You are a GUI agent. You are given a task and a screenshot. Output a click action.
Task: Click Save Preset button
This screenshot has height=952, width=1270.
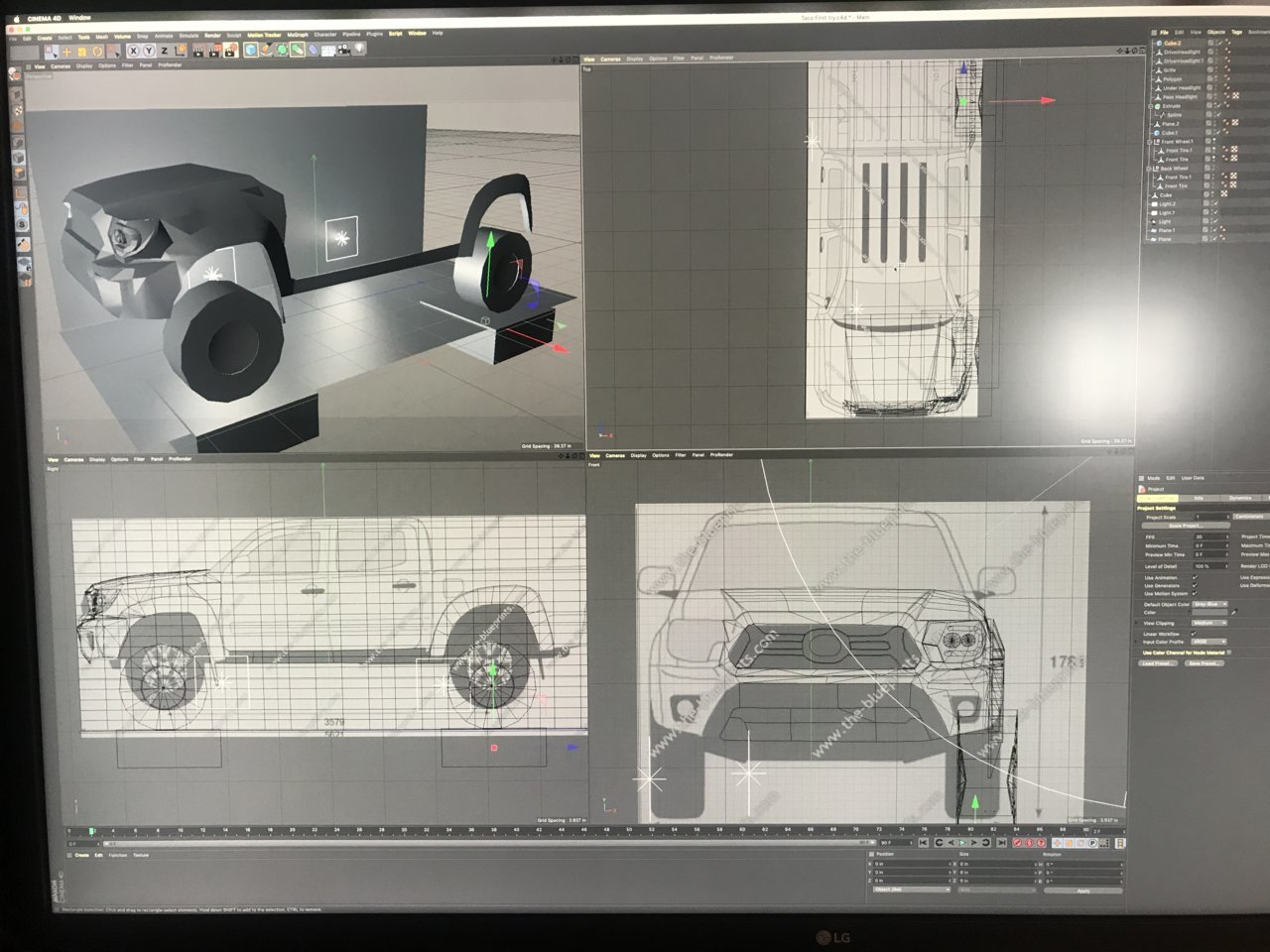(1205, 663)
